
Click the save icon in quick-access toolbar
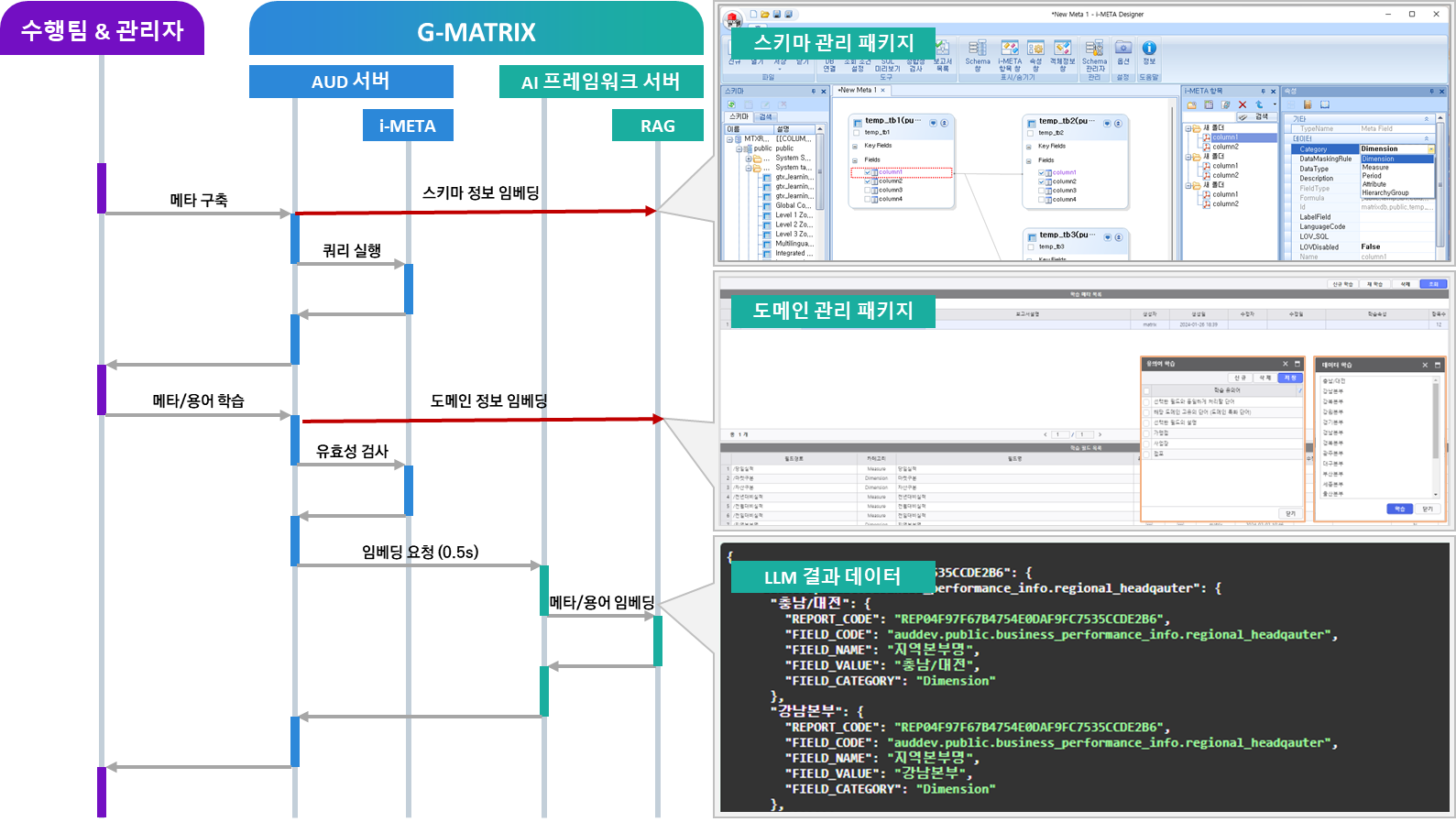[777, 15]
